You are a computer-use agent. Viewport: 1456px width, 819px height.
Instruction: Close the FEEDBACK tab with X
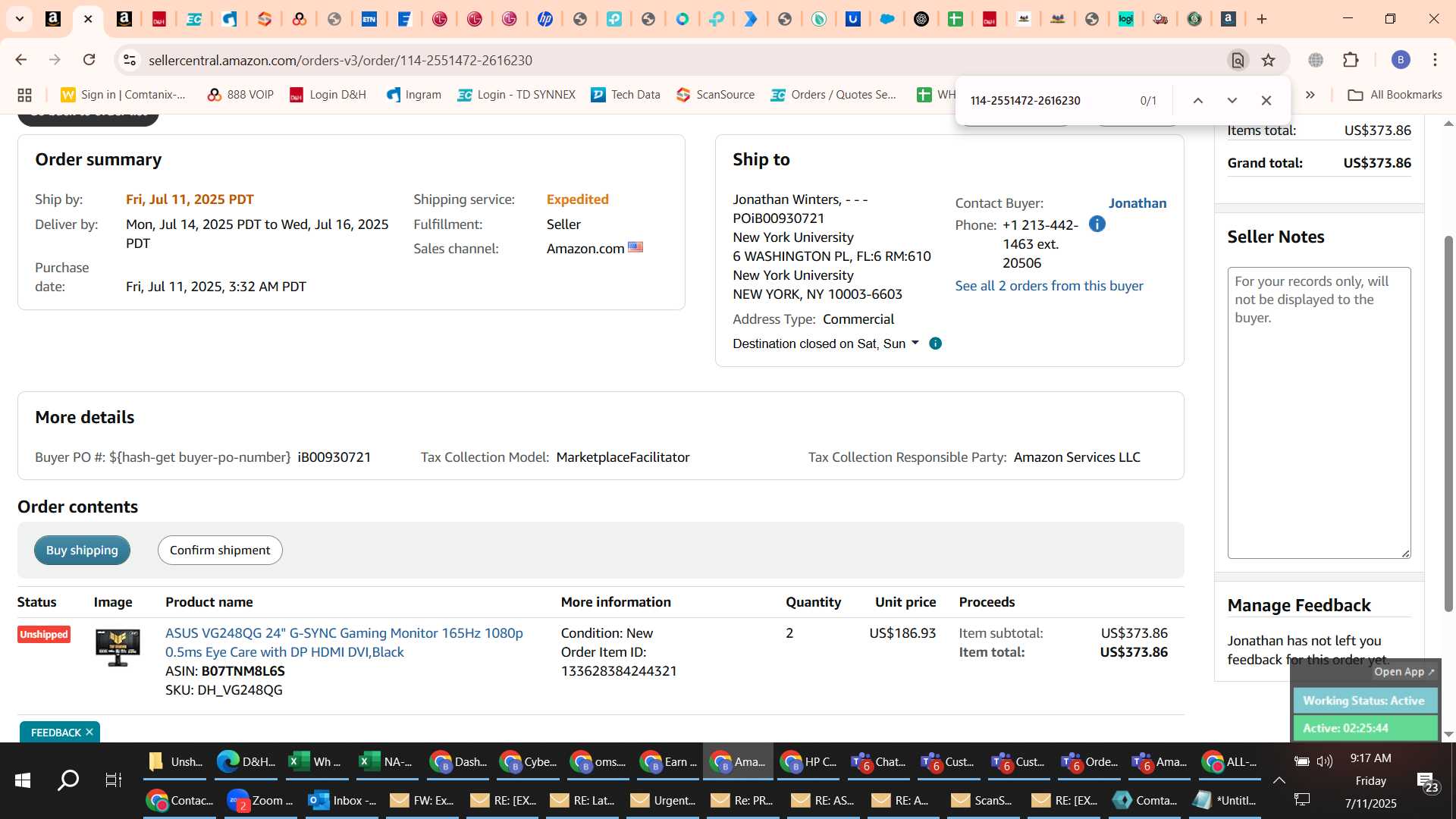(x=89, y=732)
